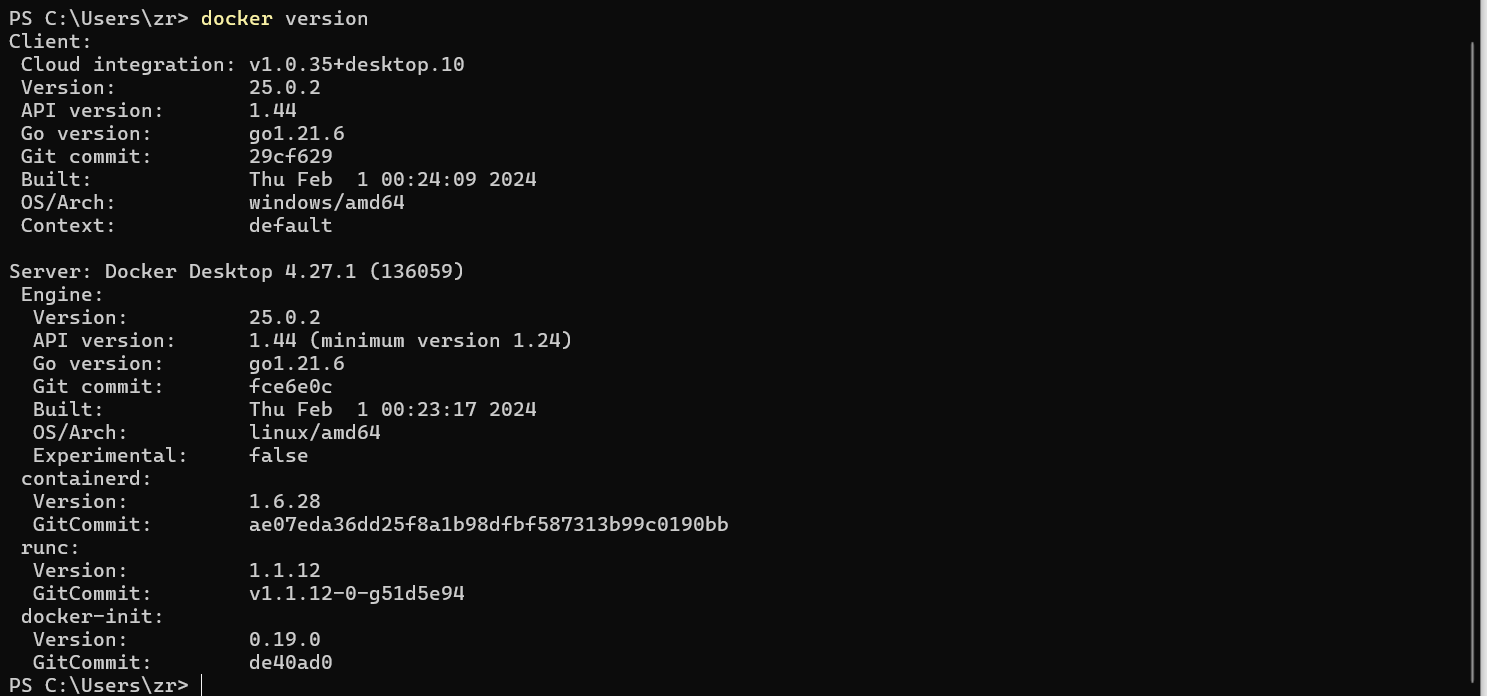Click the Engine Git commit fce6e0c
This screenshot has width=1487, height=696.
click(x=291, y=387)
